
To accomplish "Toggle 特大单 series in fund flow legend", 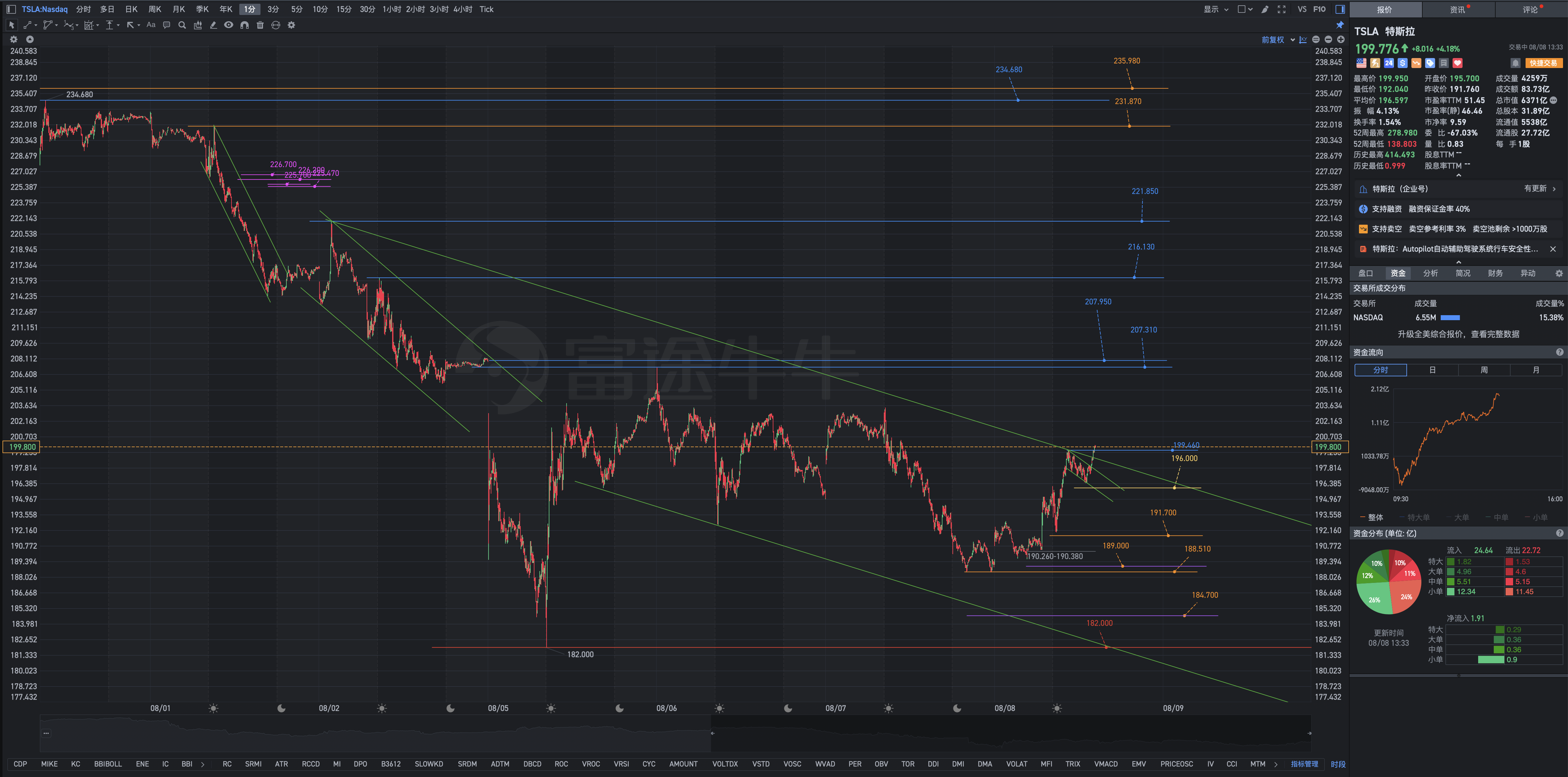I will pyautogui.click(x=1415, y=518).
